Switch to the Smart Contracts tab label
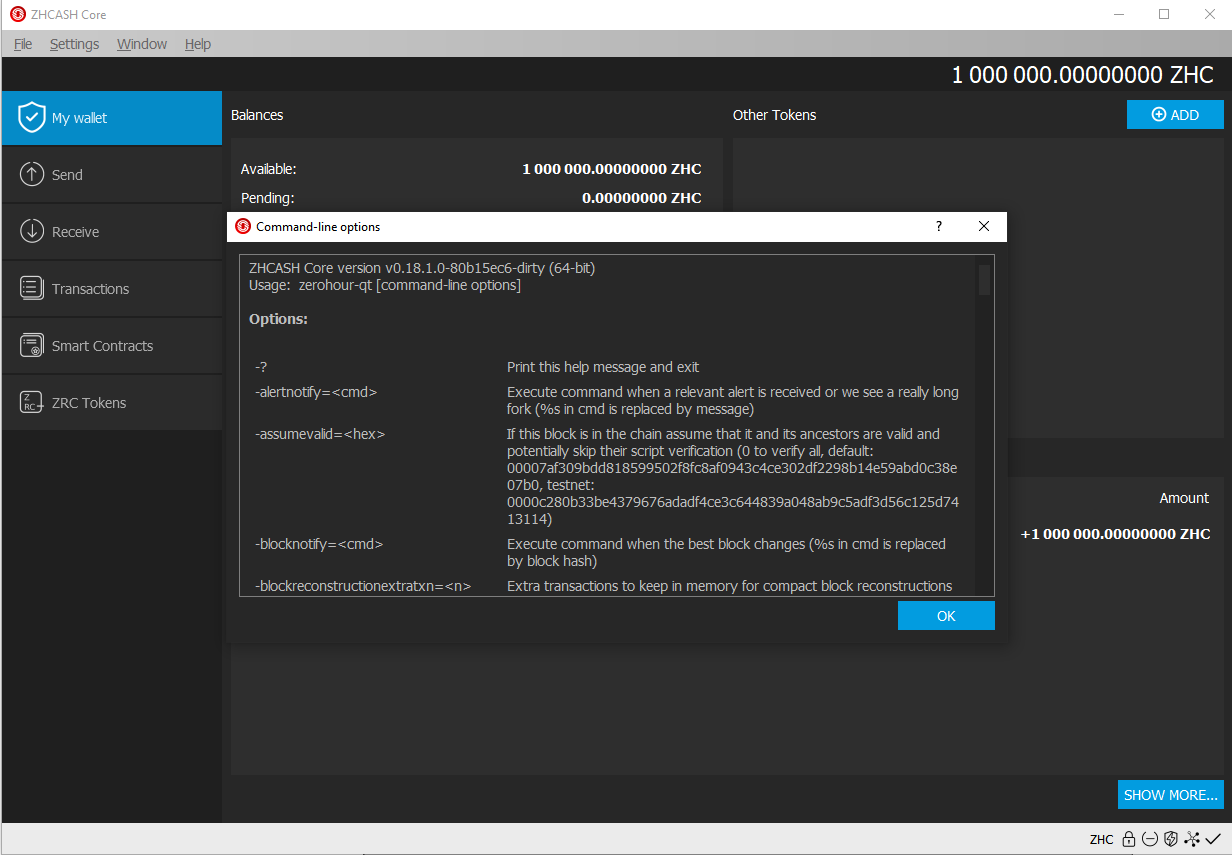Viewport: 1232px width, 855px height. click(x=102, y=346)
